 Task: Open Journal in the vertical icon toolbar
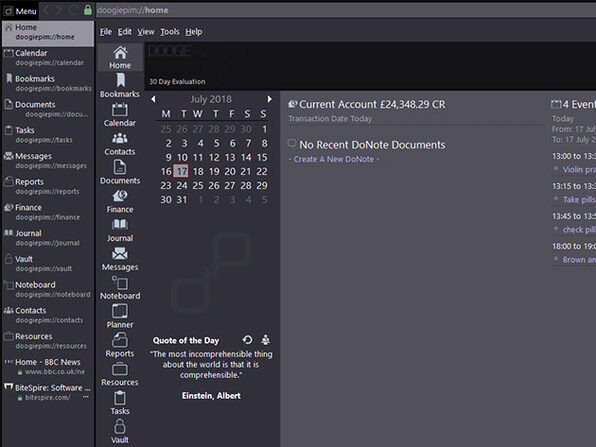pos(120,230)
